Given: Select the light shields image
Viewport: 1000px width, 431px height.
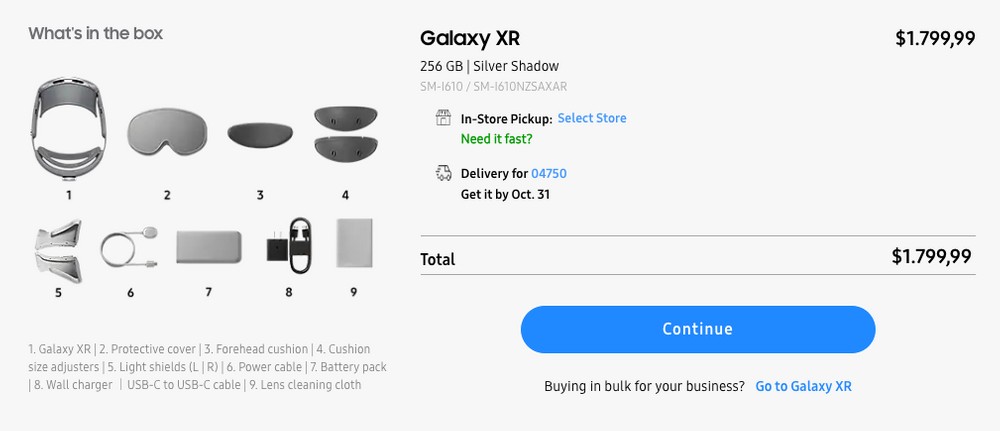Looking at the screenshot, I should [58, 246].
